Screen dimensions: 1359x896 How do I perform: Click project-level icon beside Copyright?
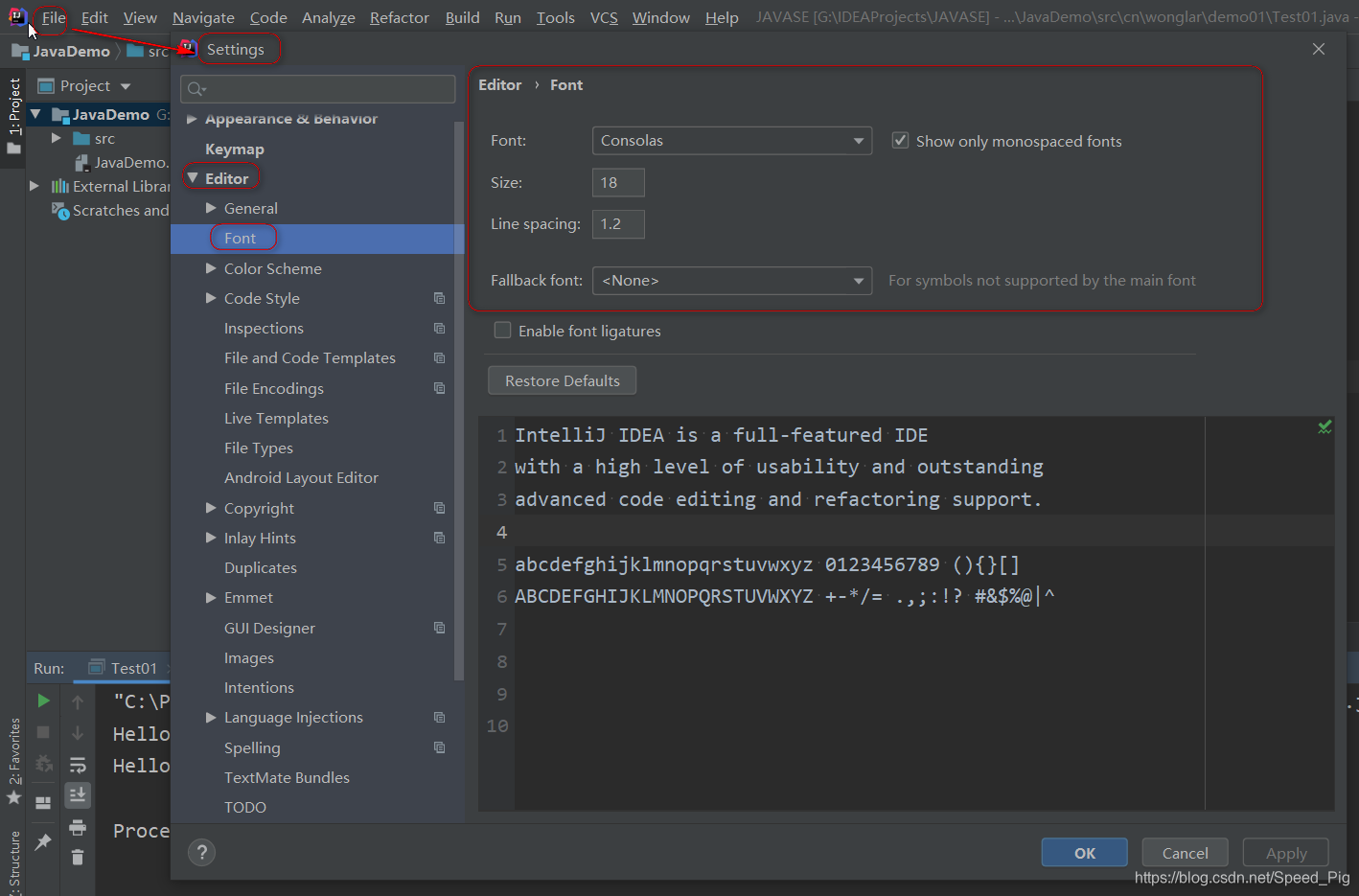point(439,508)
